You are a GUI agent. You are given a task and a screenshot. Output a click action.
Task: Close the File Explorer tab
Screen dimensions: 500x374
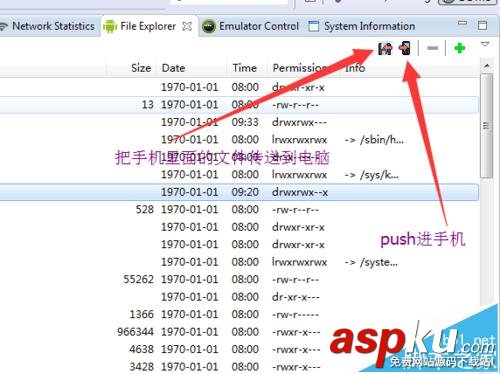[x=187, y=26]
